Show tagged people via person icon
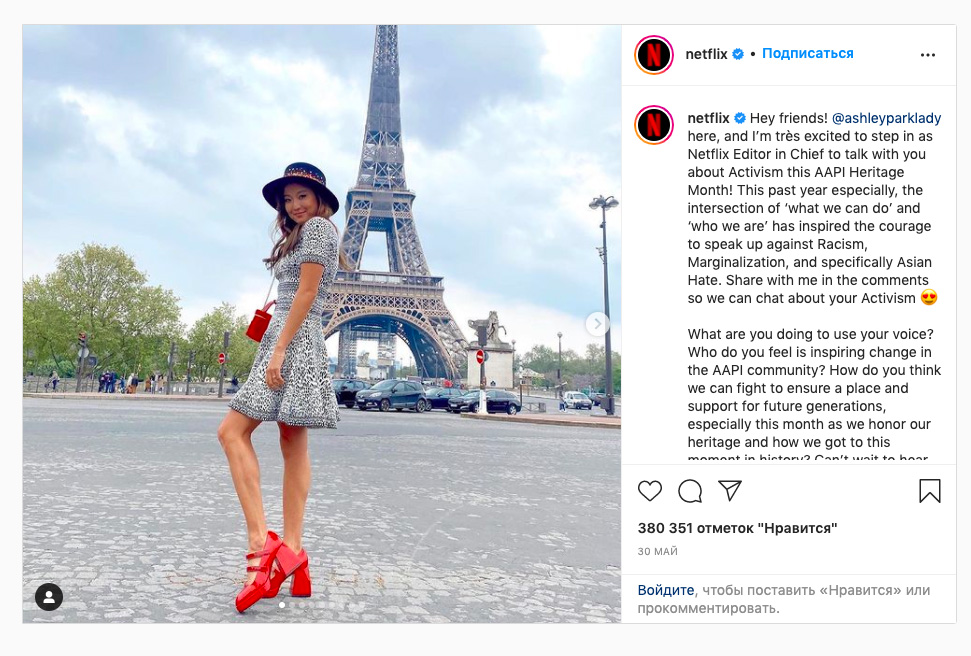The image size is (971, 656). tap(49, 597)
